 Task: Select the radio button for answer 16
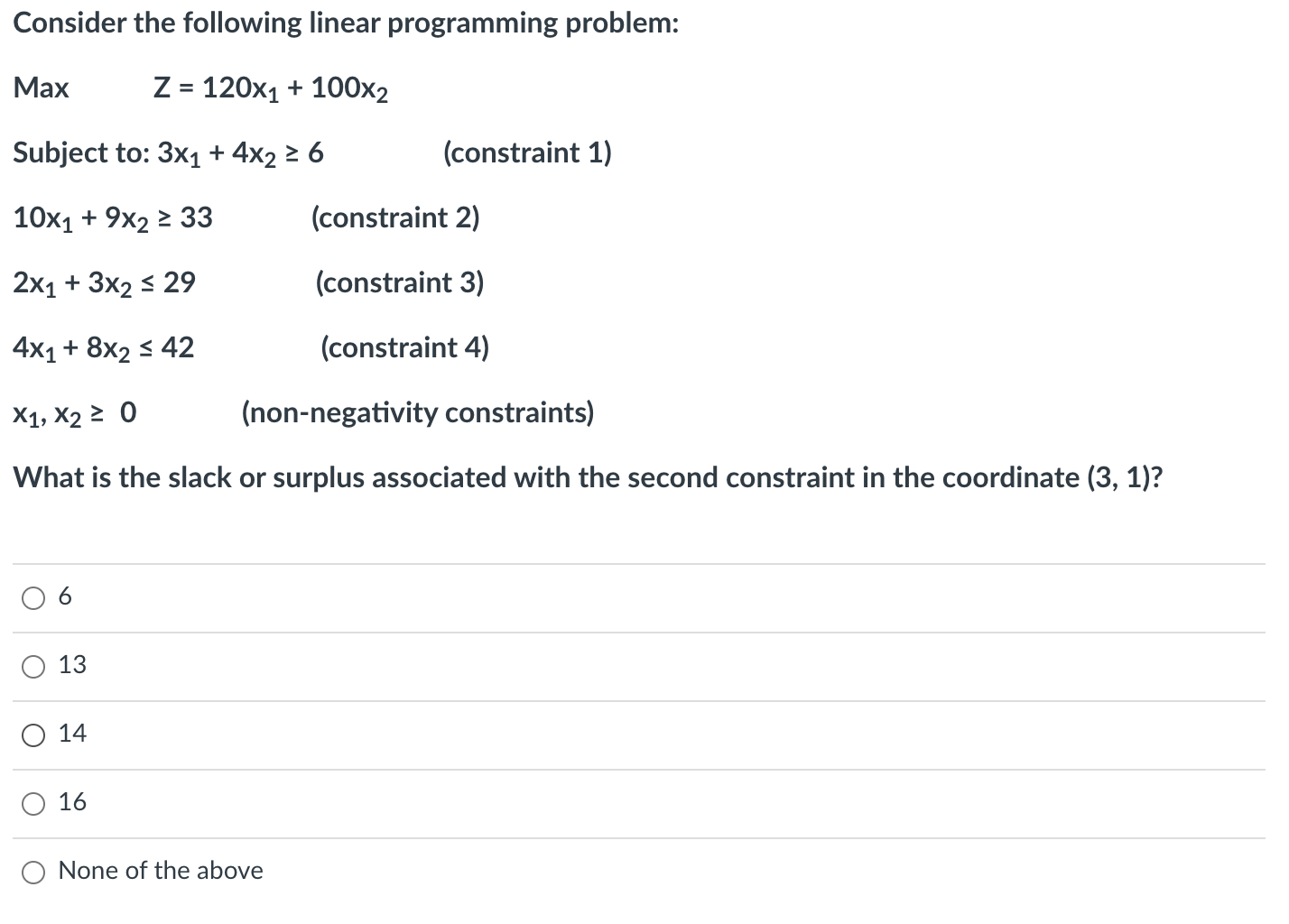click(33, 802)
